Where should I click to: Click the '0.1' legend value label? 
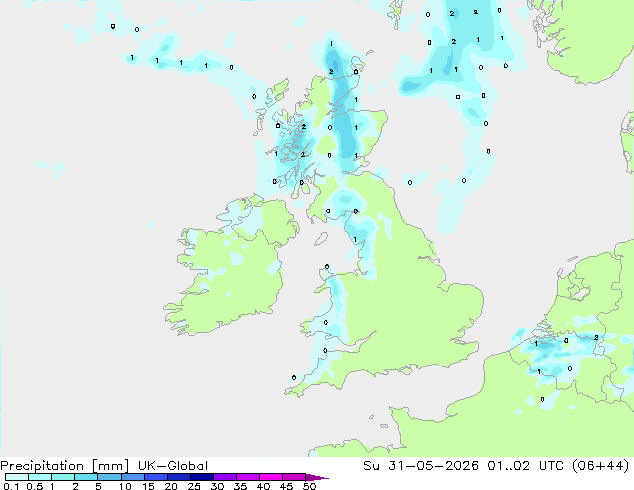(11, 486)
